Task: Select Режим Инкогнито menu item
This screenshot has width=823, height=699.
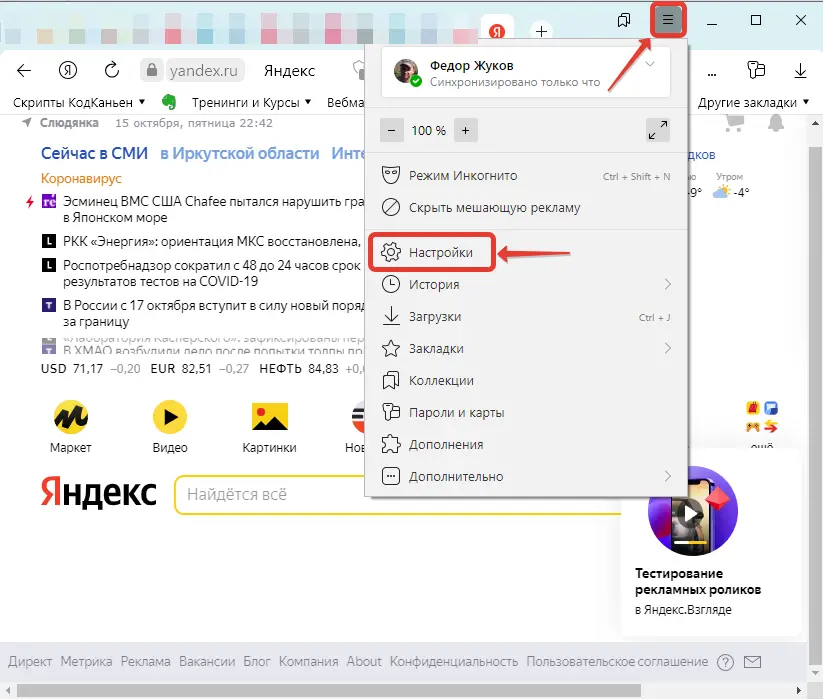Action: pyautogui.click(x=462, y=176)
